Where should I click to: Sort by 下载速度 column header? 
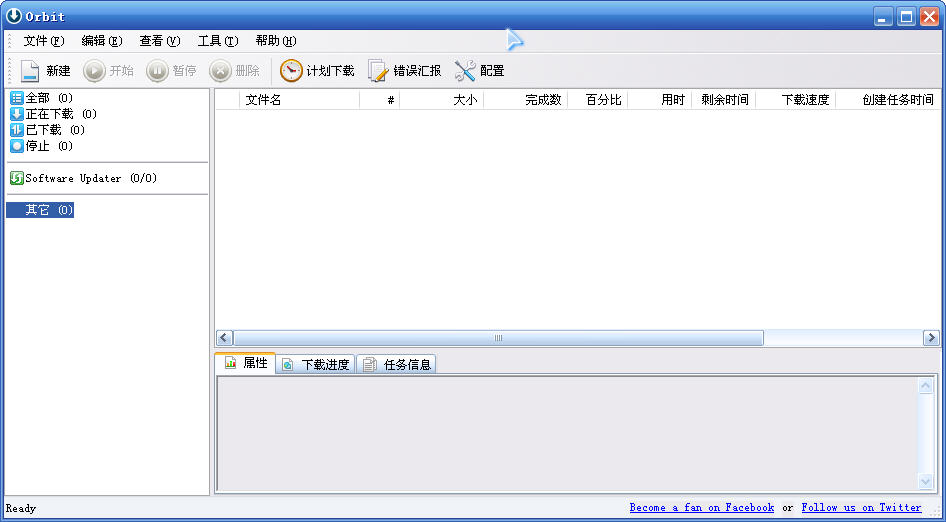click(795, 100)
